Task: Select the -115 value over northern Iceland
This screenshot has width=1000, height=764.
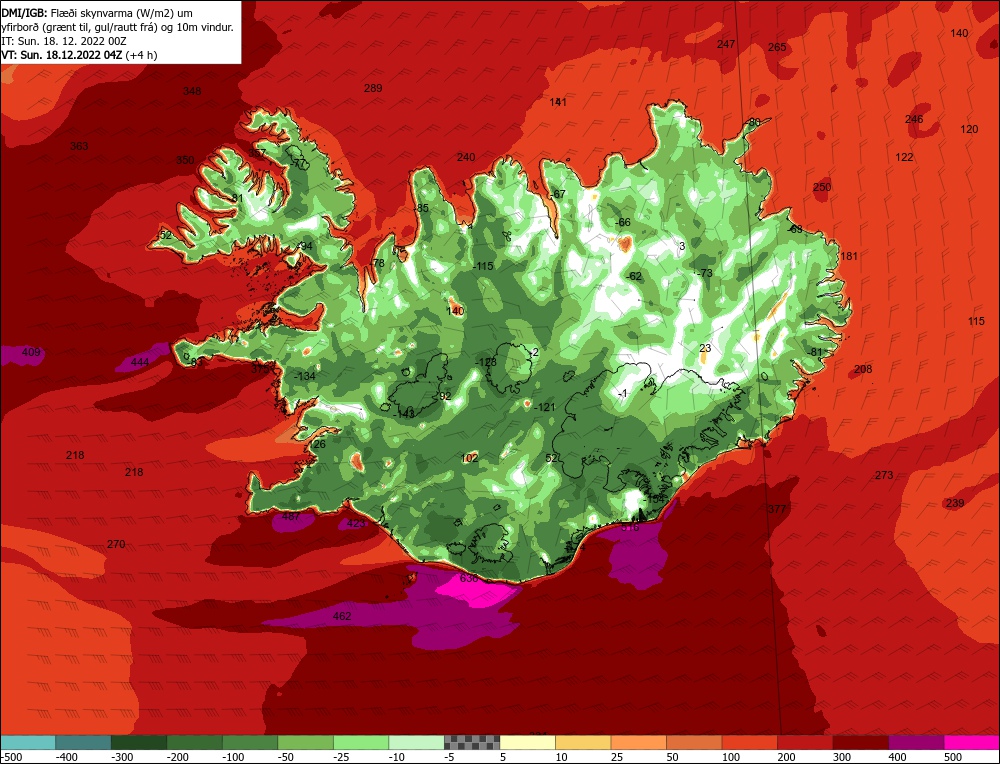Action: (483, 266)
